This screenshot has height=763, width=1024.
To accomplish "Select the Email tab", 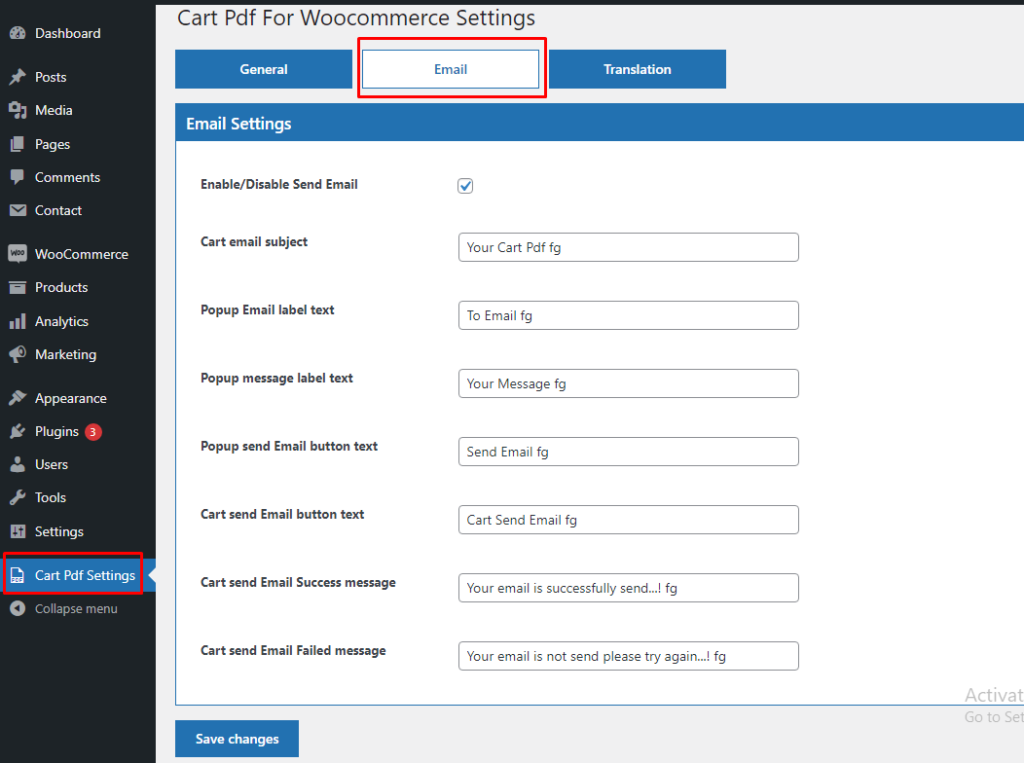I will coord(451,69).
